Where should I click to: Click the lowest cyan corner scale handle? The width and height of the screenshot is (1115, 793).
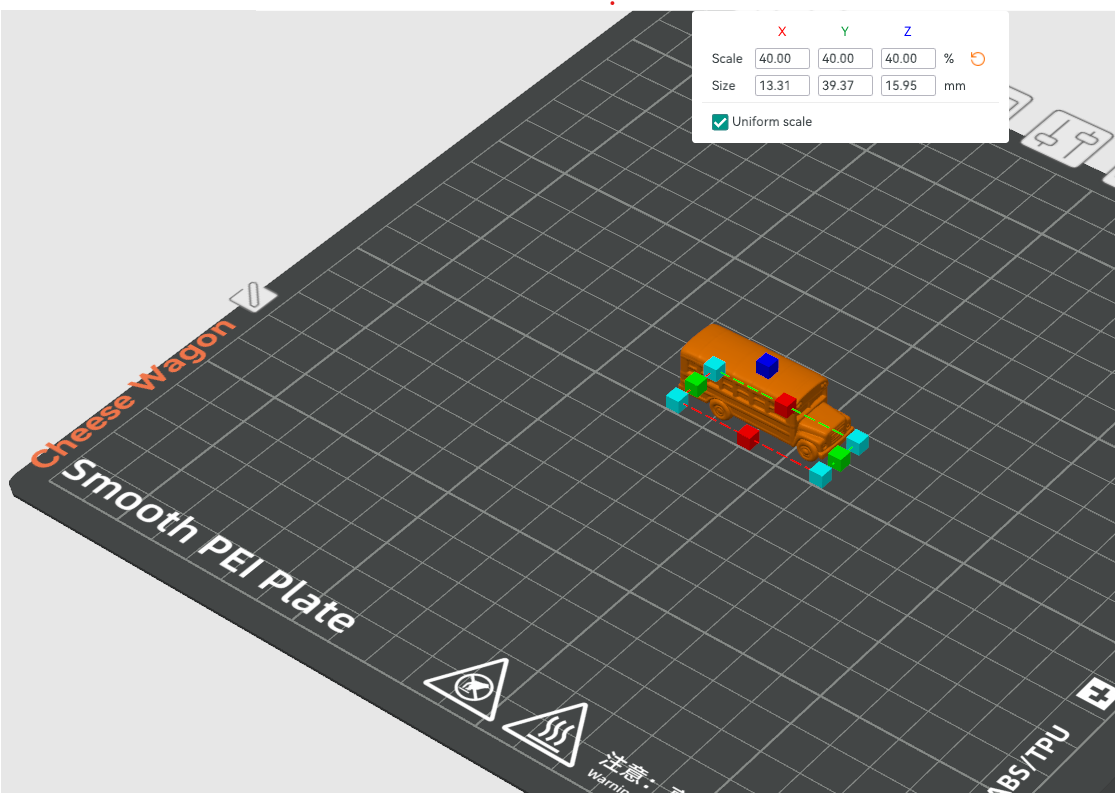click(821, 474)
